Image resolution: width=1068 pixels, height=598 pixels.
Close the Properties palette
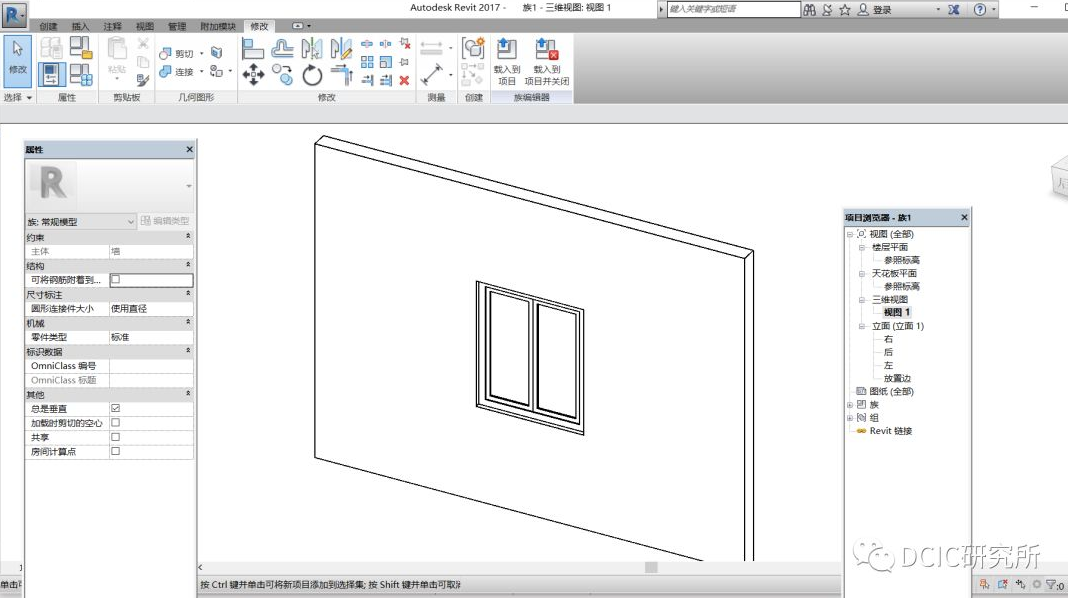[189, 149]
